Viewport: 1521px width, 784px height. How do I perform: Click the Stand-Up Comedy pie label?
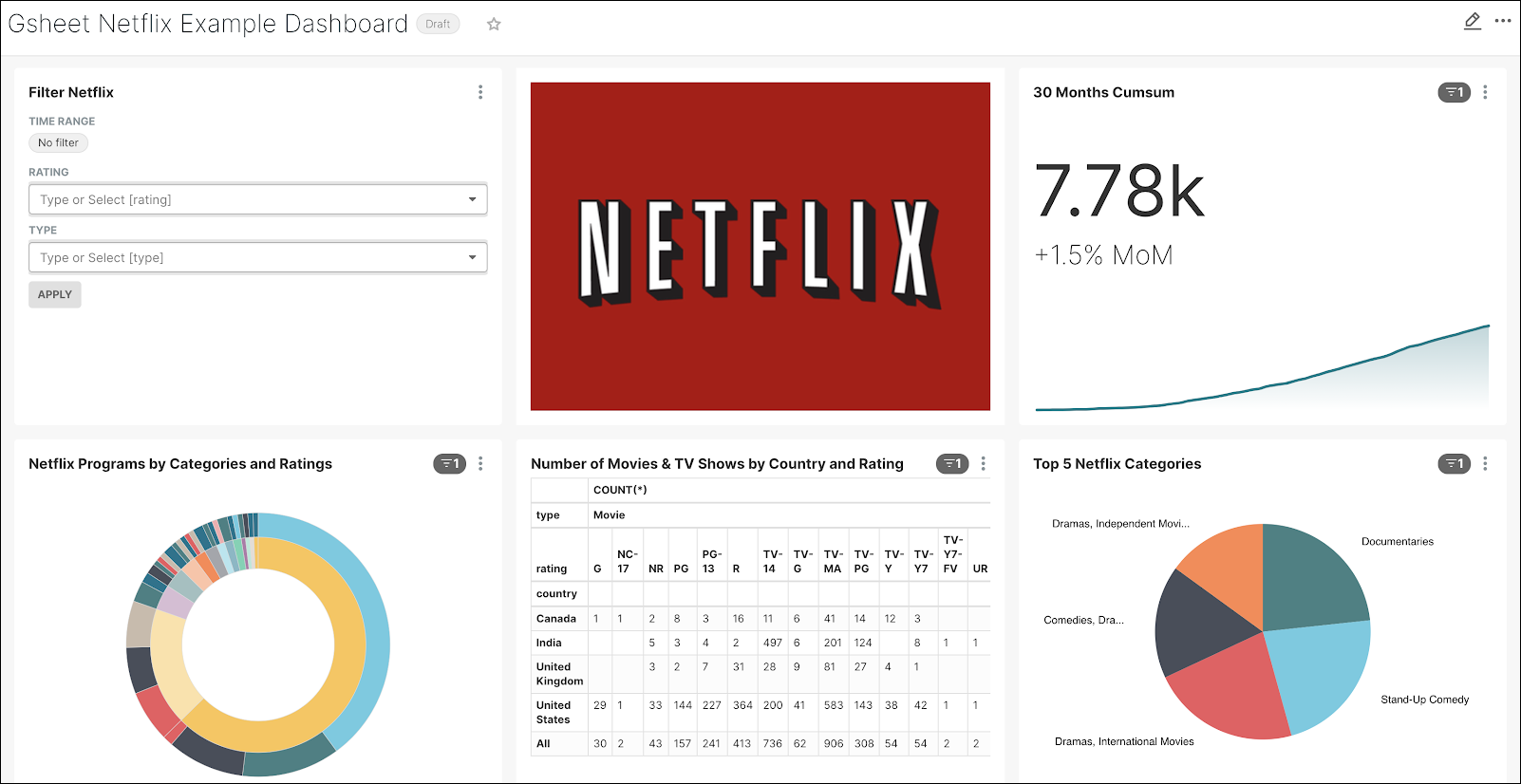pyautogui.click(x=1424, y=700)
